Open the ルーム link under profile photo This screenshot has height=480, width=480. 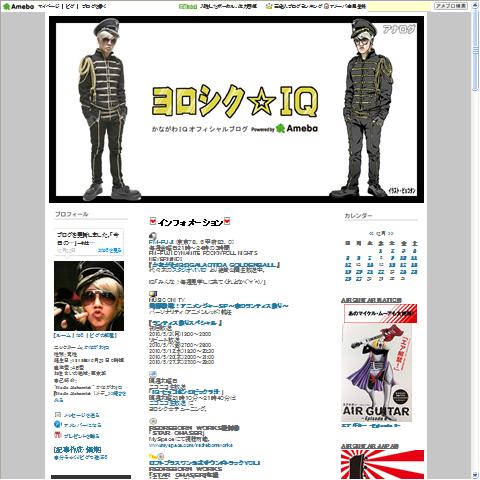pos(63,335)
